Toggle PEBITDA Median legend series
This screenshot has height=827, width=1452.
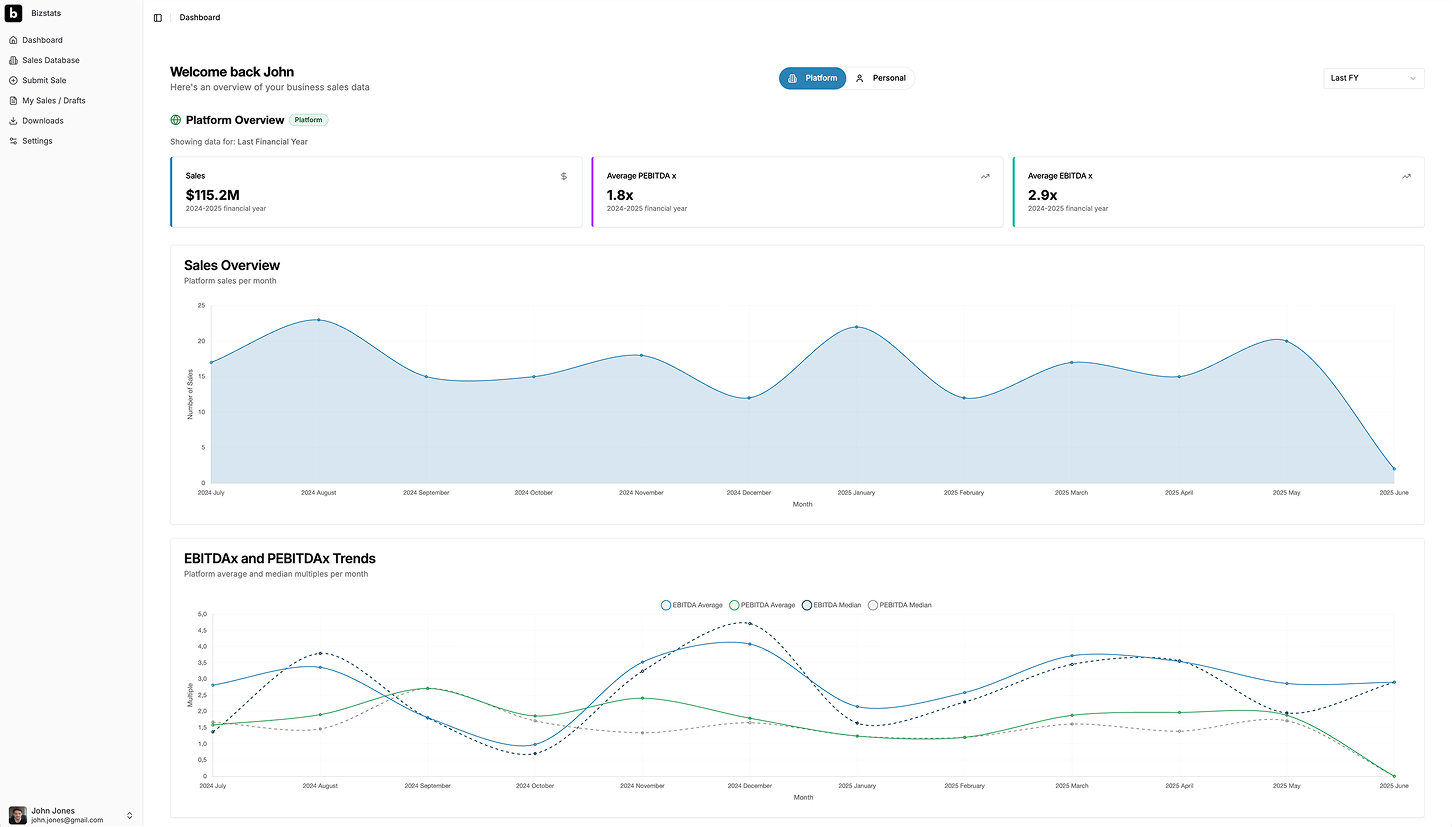point(900,605)
